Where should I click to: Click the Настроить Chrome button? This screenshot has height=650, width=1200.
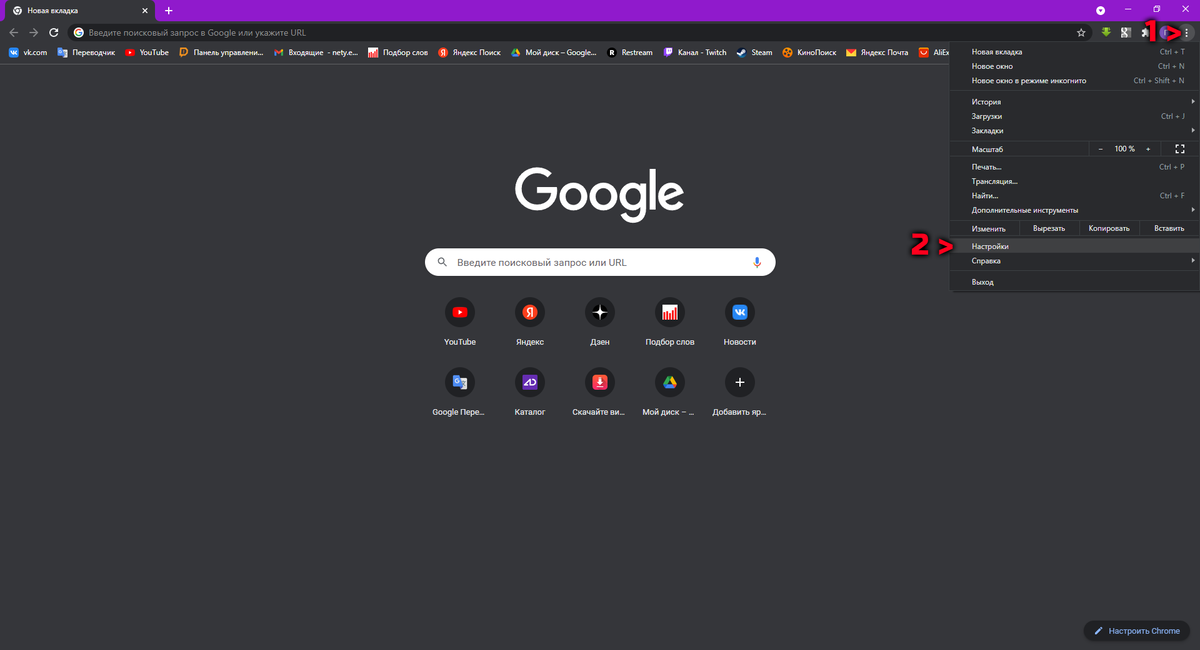[1138, 631]
